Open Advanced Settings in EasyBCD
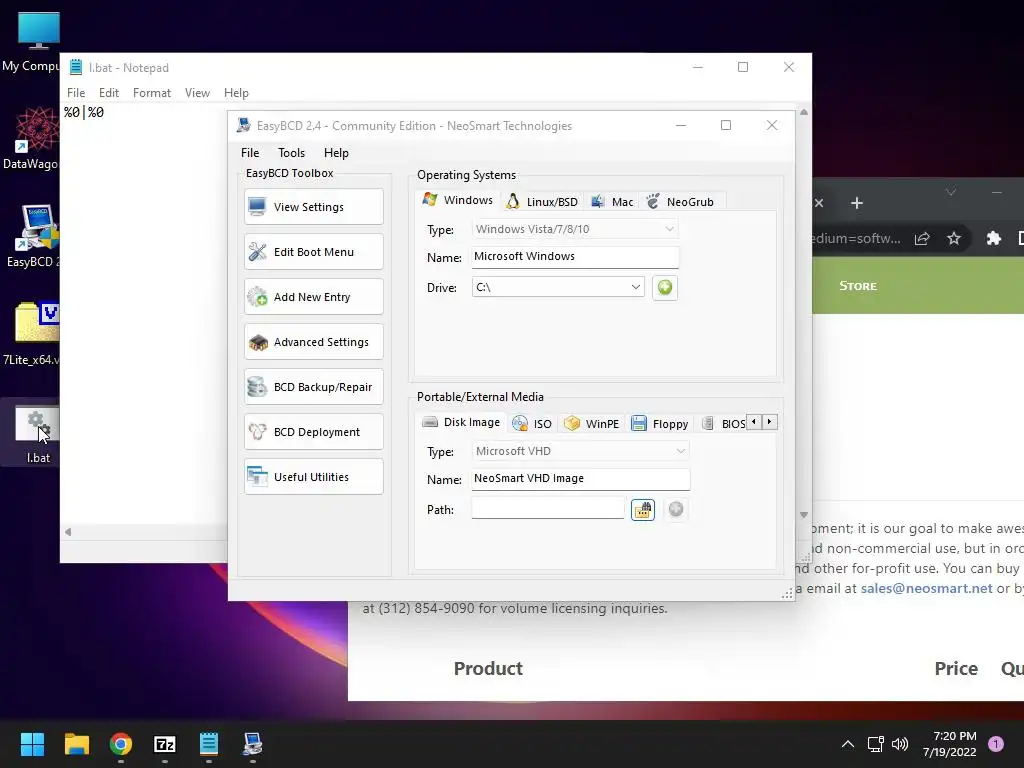 point(313,342)
